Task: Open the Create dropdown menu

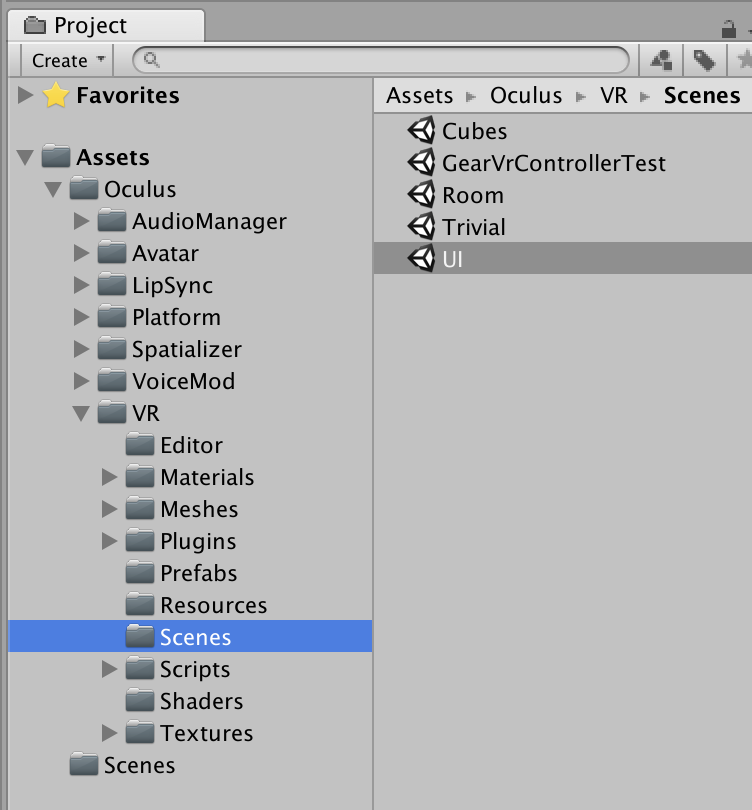Action: (x=63, y=60)
